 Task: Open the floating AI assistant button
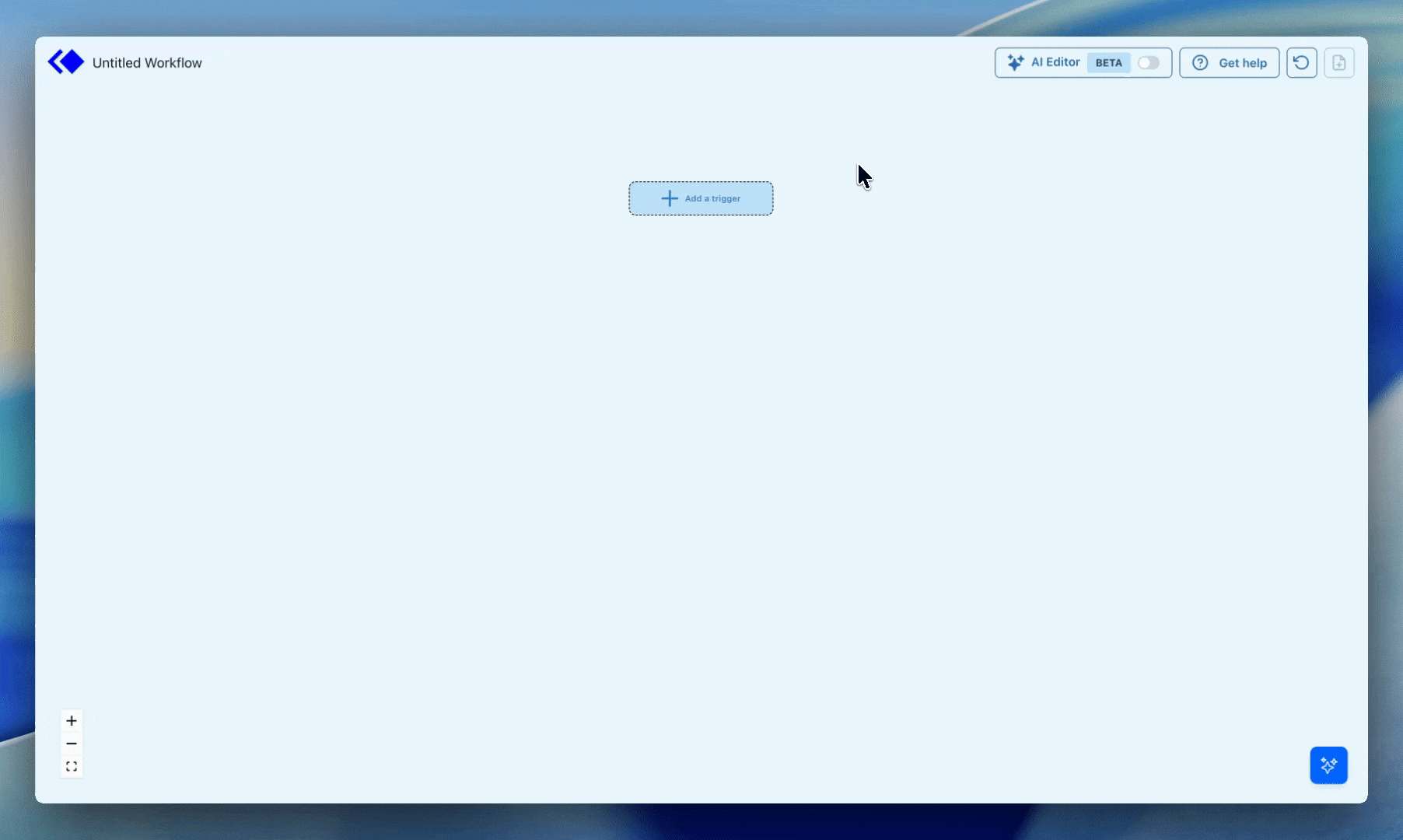coord(1328,765)
